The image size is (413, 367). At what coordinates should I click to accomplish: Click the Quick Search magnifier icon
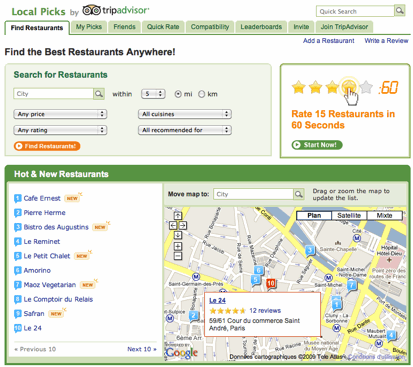pos(399,11)
